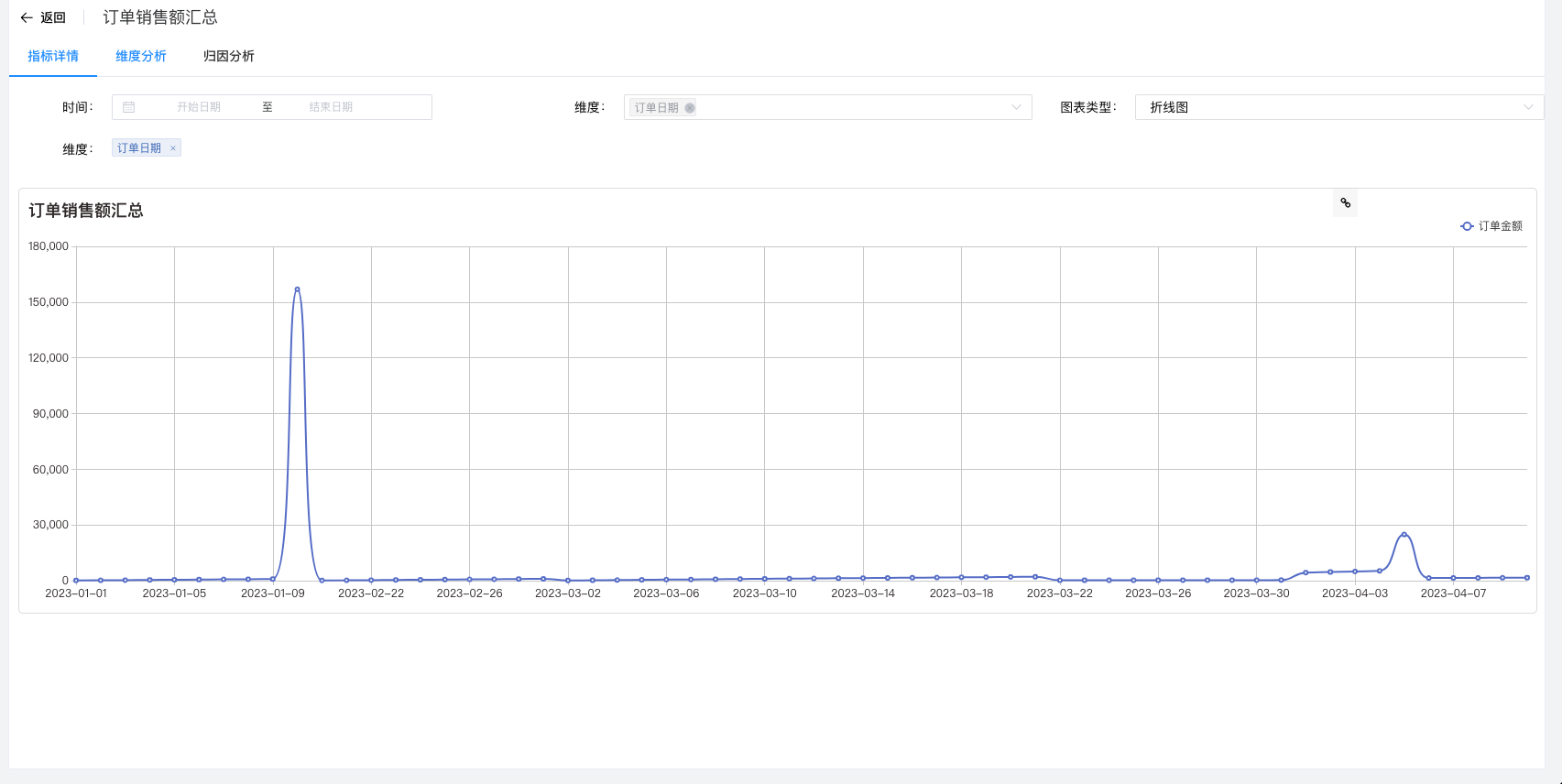Toggle the 订单金额 legend series
Image resolution: width=1562 pixels, height=784 pixels.
1491,226
